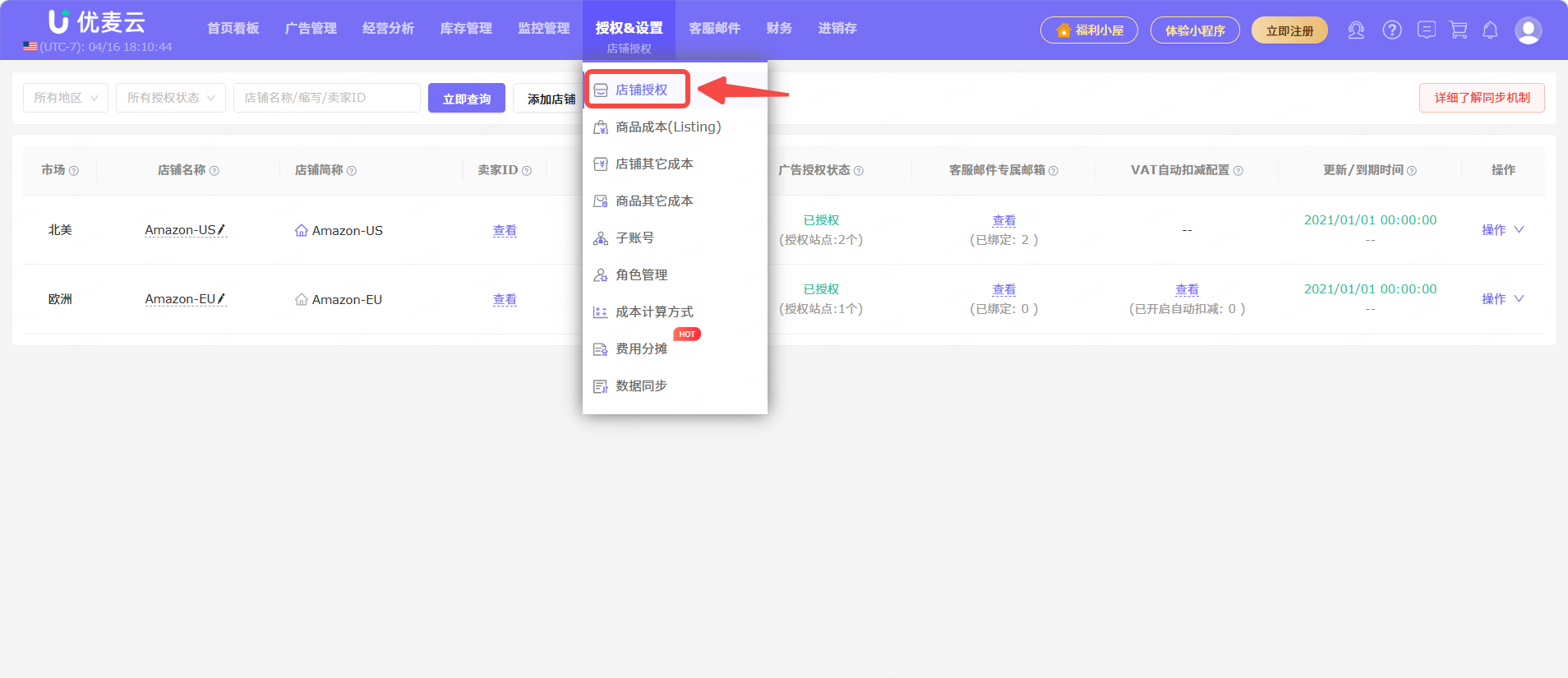Edit the Amazon-US store name pencil icon

221,230
